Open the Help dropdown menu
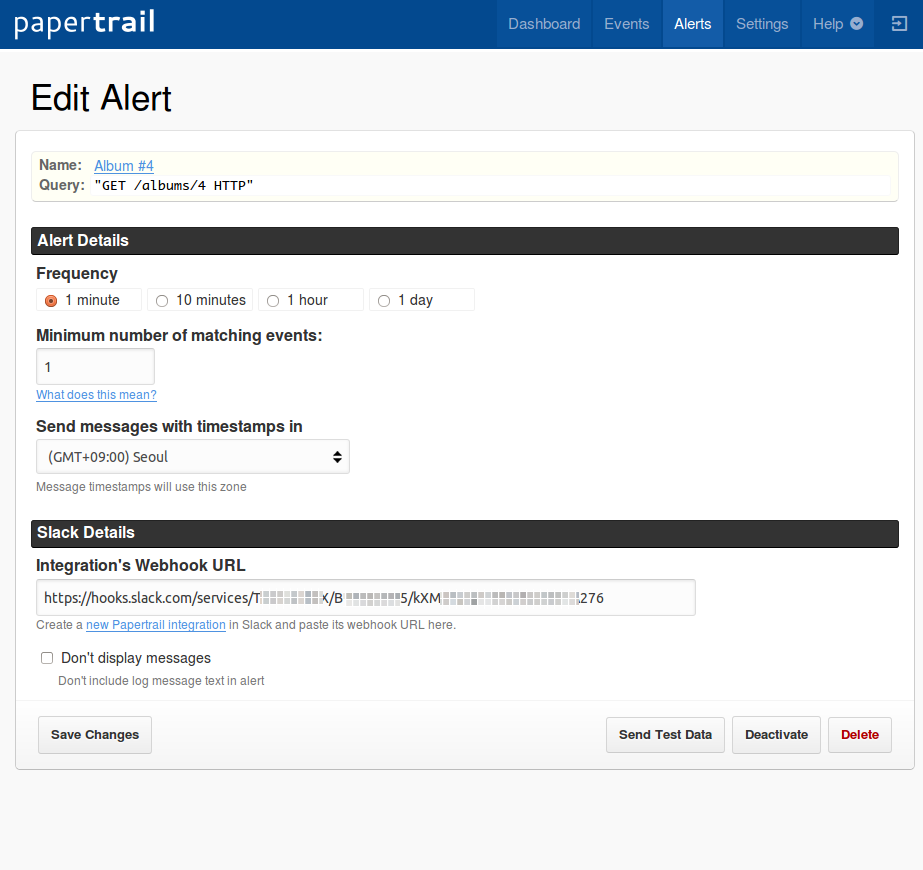 tap(837, 24)
